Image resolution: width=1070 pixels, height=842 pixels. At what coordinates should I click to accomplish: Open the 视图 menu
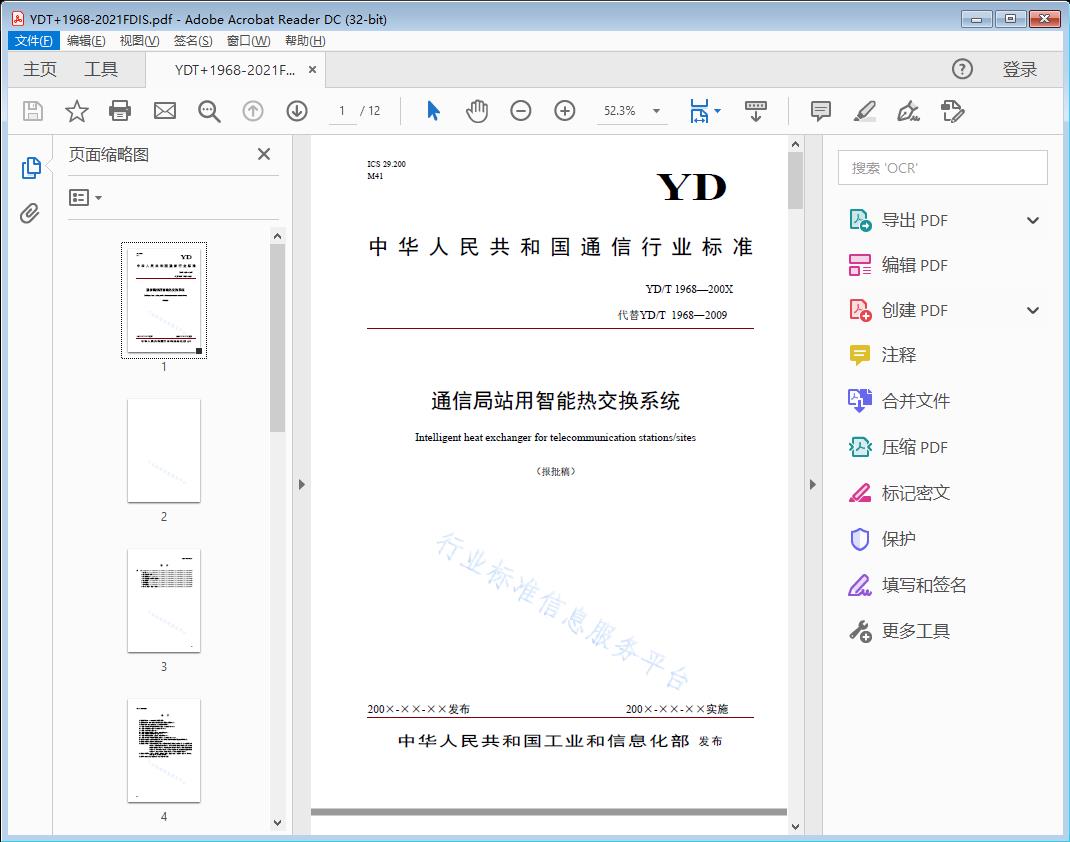coord(137,41)
